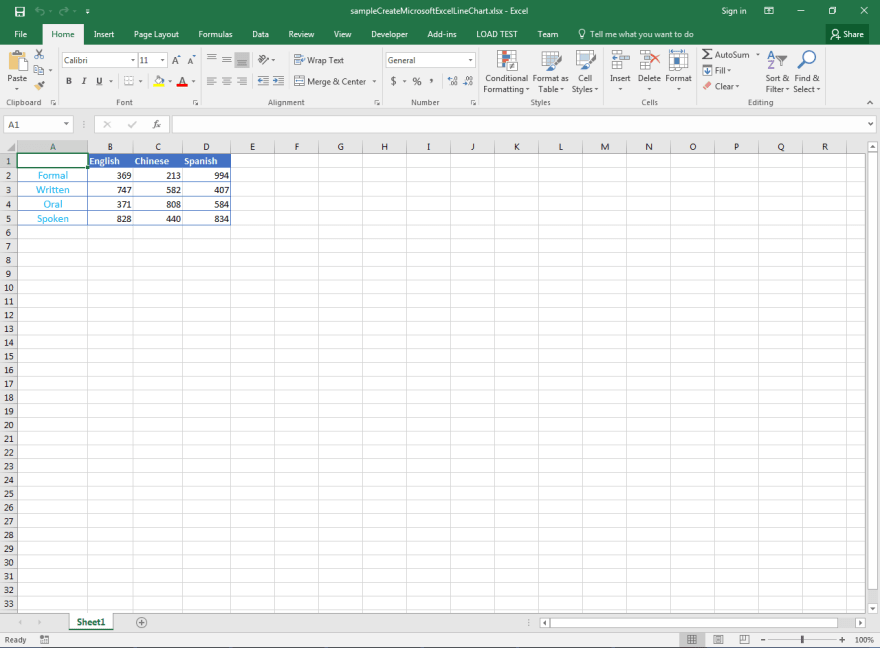Image resolution: width=880 pixels, height=648 pixels.
Task: Click the Save icon in title bar
Action: click(x=20, y=11)
